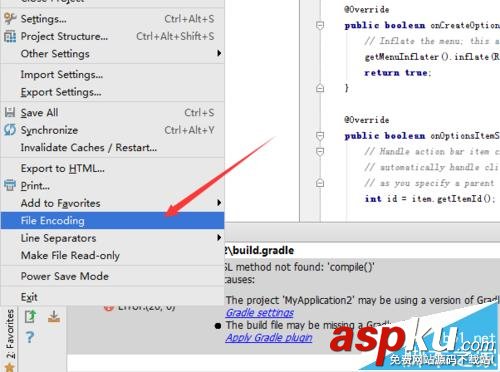The height and width of the screenshot is (372, 500).
Task: Click the second @Override annotation
Action: 367,120
